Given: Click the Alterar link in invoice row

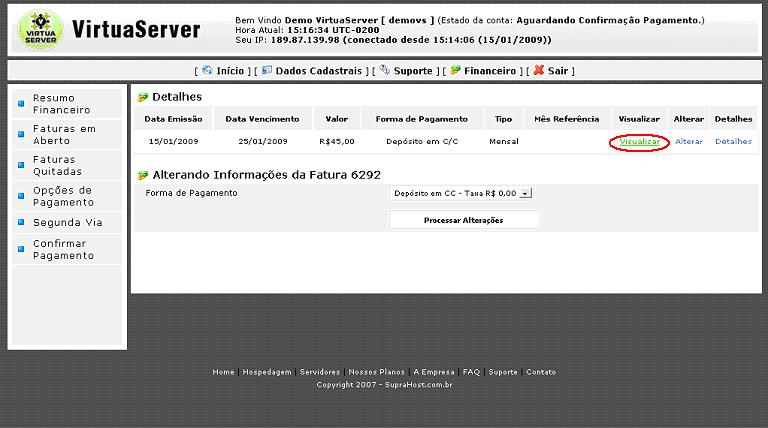Looking at the screenshot, I should 689,142.
